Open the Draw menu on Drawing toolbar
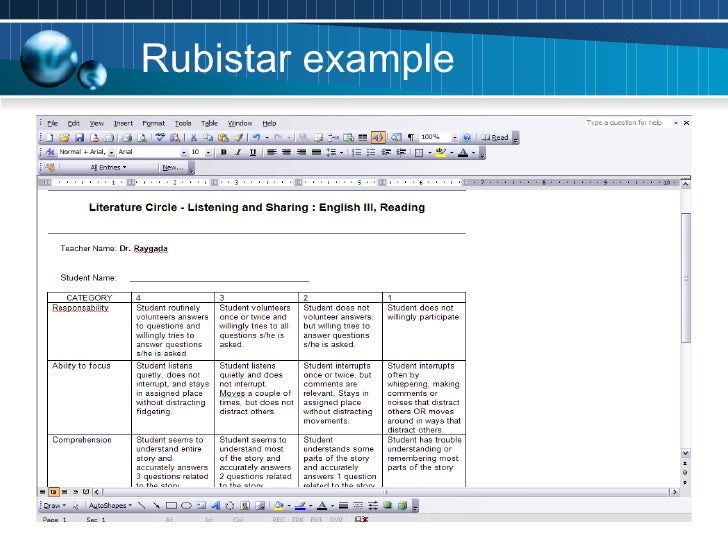The height and width of the screenshot is (546, 728). 54,506
